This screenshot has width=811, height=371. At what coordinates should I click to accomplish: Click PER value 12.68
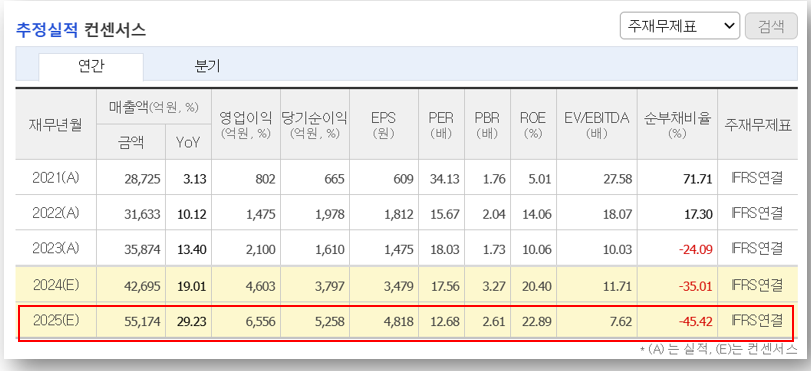coord(444,322)
